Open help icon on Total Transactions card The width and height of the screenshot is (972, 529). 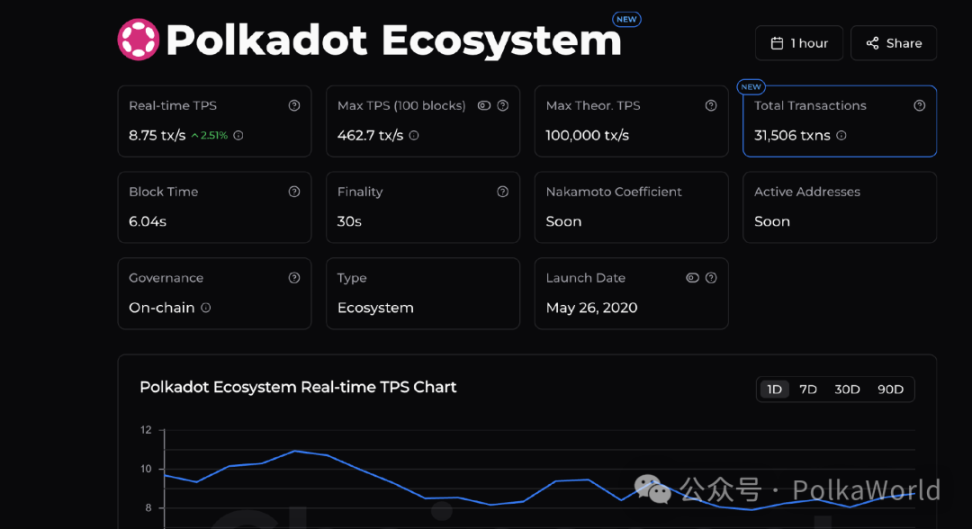919,105
